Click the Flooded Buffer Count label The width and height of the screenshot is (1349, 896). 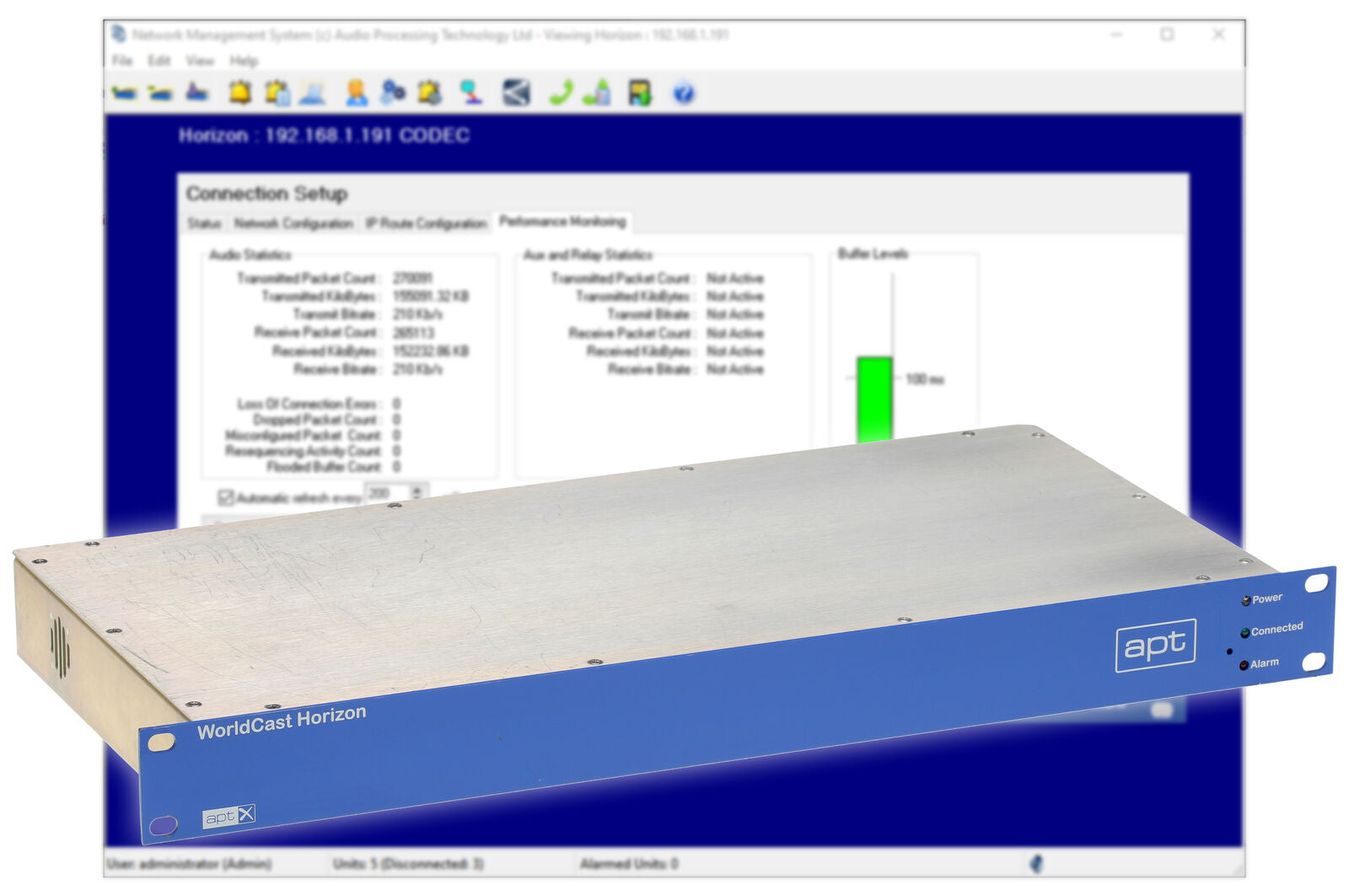(x=325, y=467)
